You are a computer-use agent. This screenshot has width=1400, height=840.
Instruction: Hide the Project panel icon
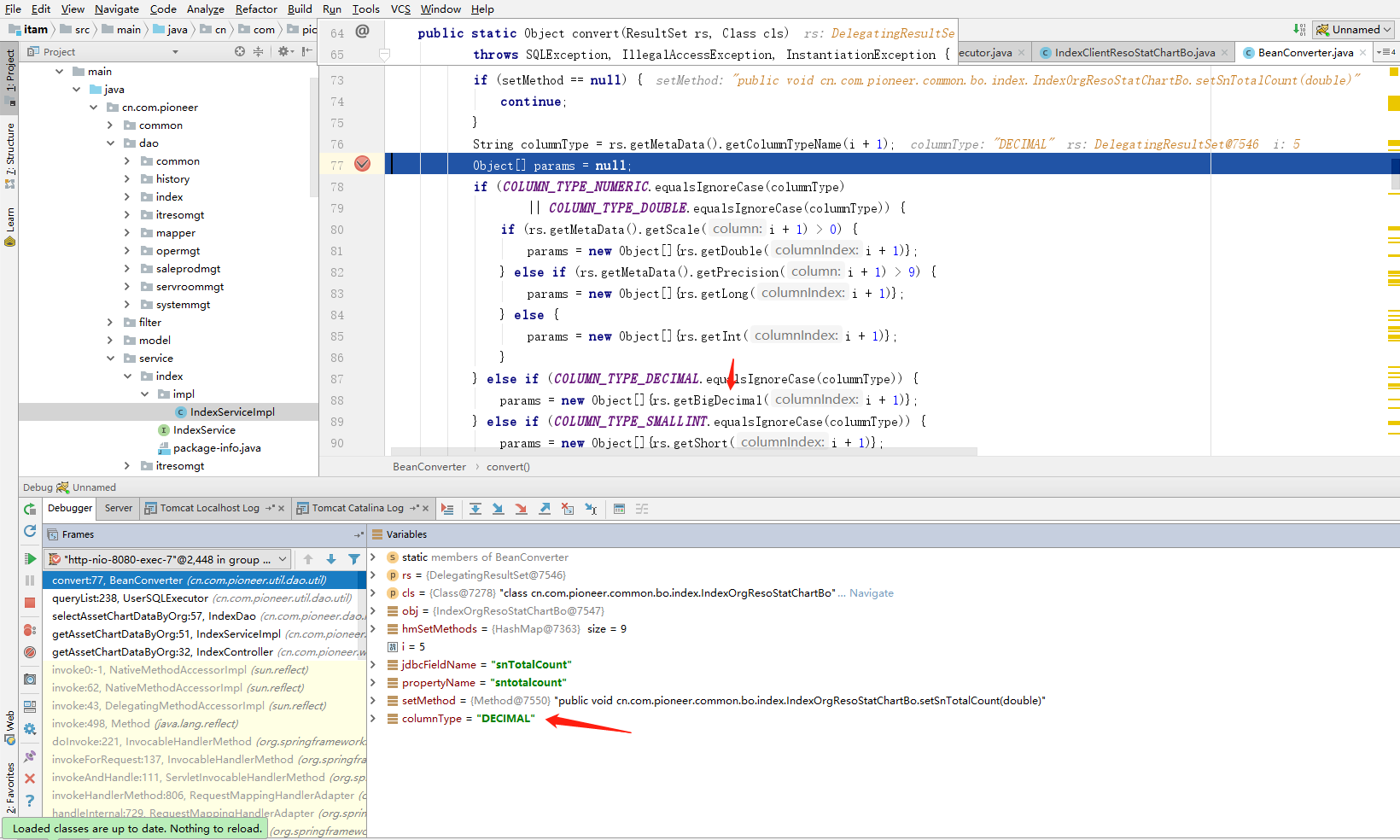[x=306, y=52]
